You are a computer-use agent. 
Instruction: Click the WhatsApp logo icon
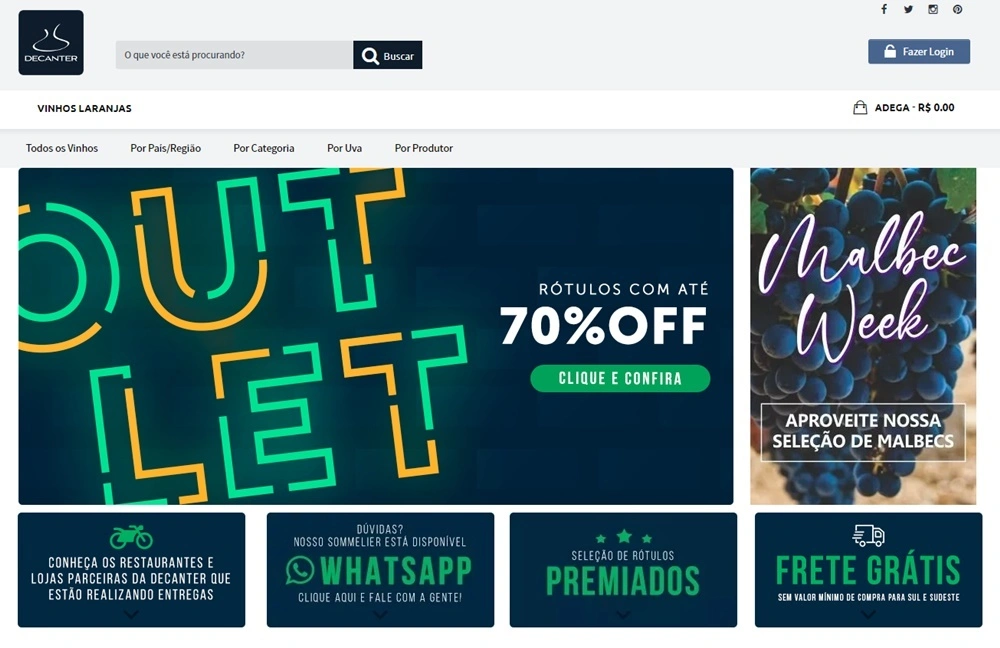(300, 570)
